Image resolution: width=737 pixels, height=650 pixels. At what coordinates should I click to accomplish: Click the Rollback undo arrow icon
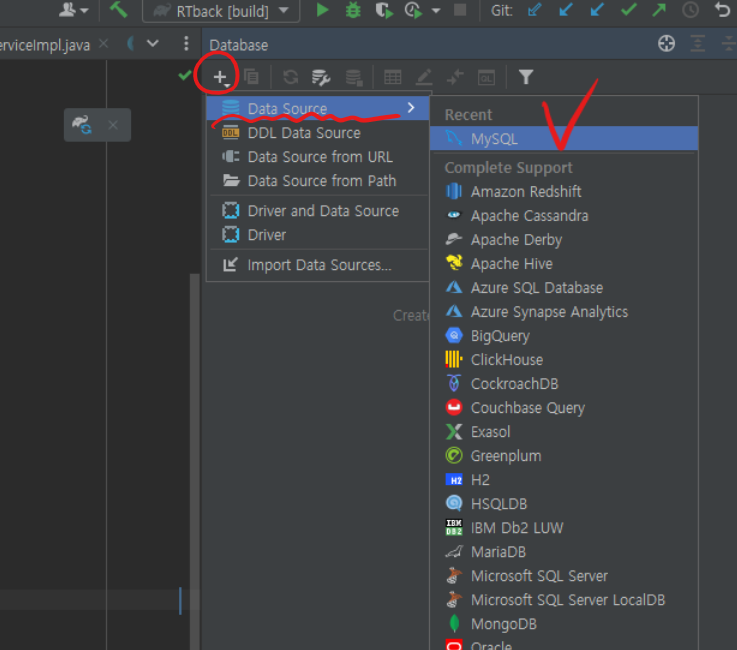click(x=722, y=10)
